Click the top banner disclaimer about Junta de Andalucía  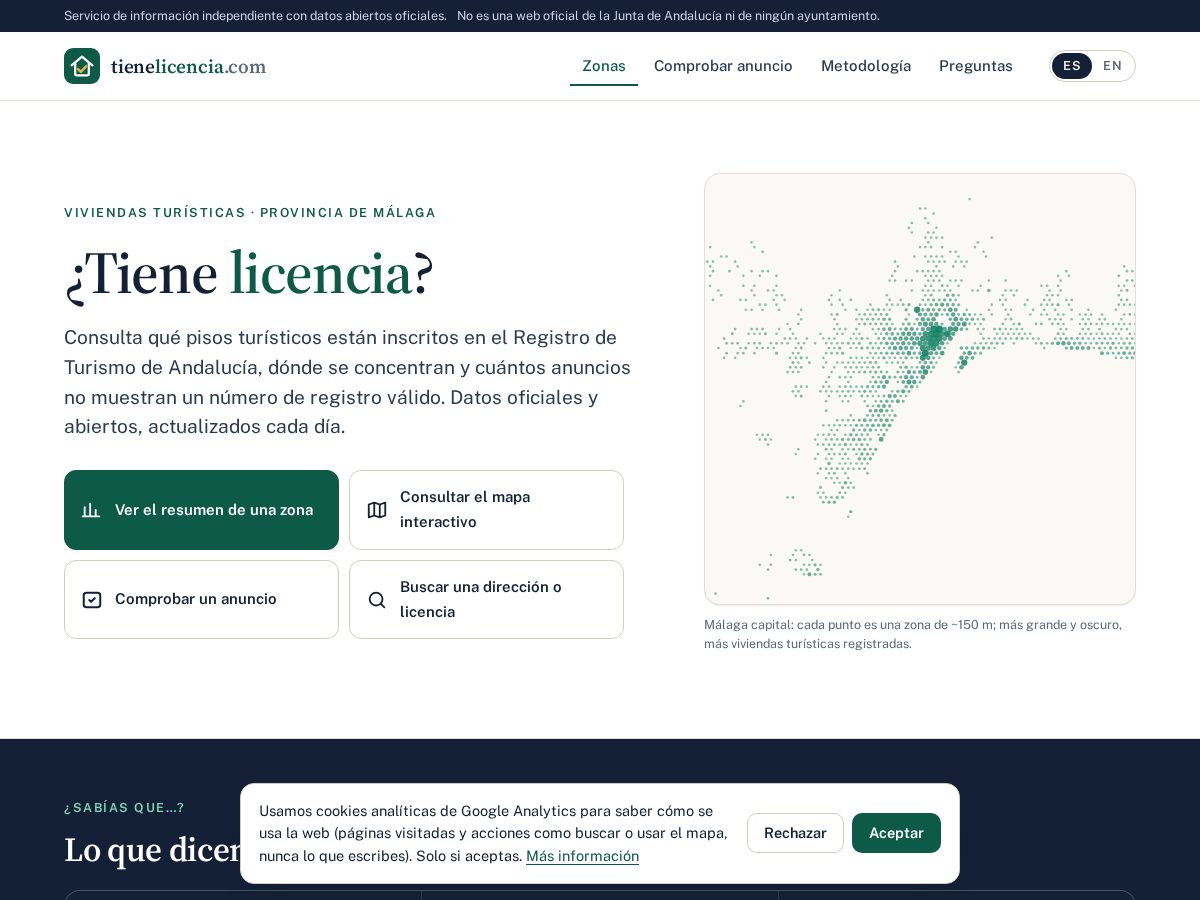(x=668, y=16)
